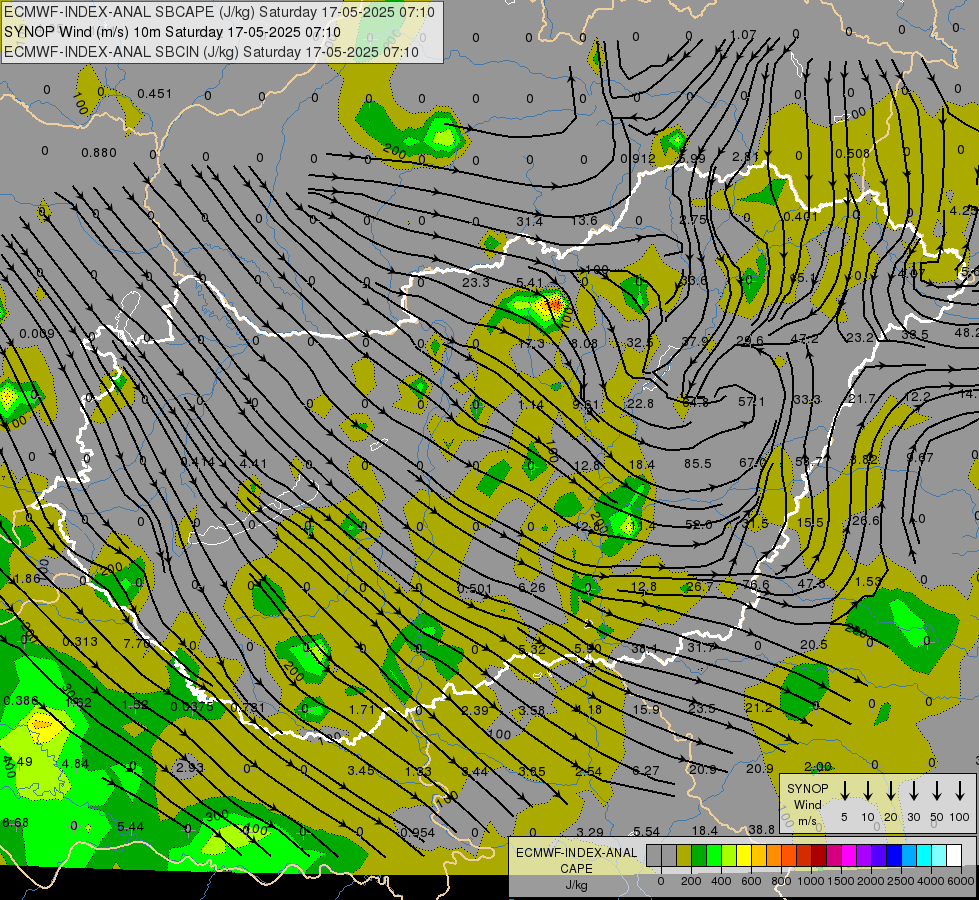
Task: Click the 1.07 value near top
Action: tap(743, 35)
